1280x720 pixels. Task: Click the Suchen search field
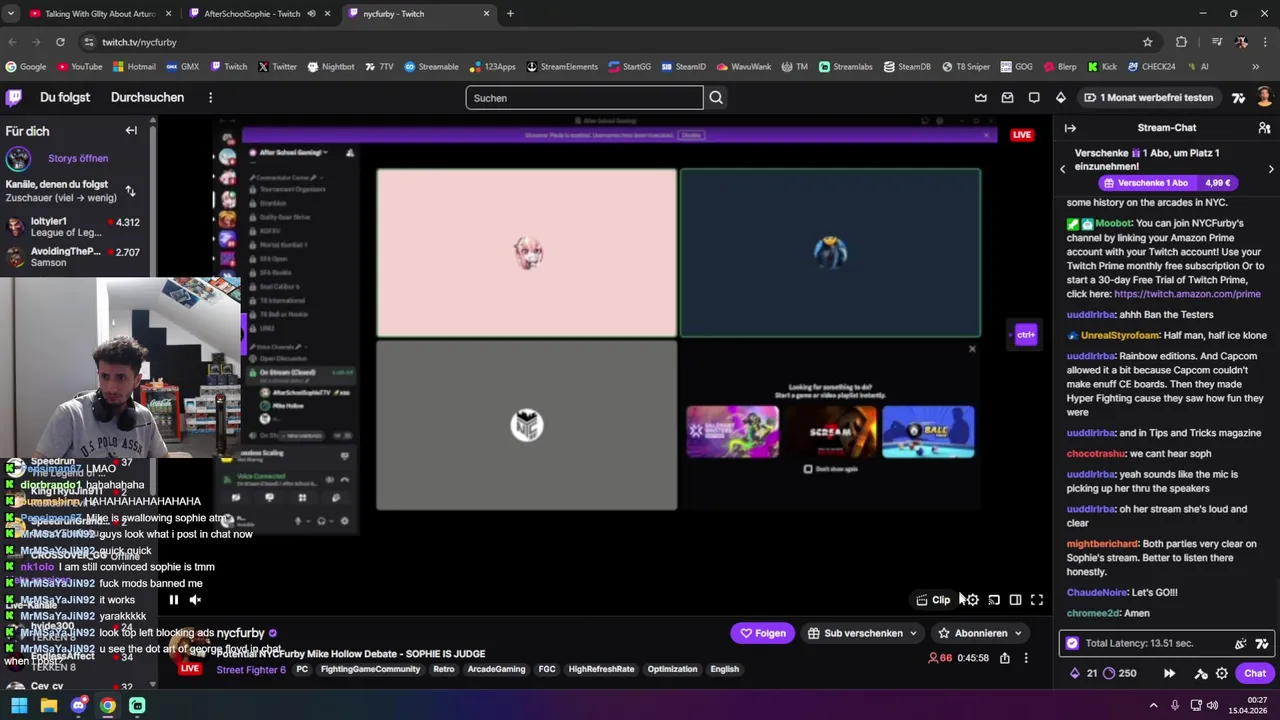(x=585, y=98)
